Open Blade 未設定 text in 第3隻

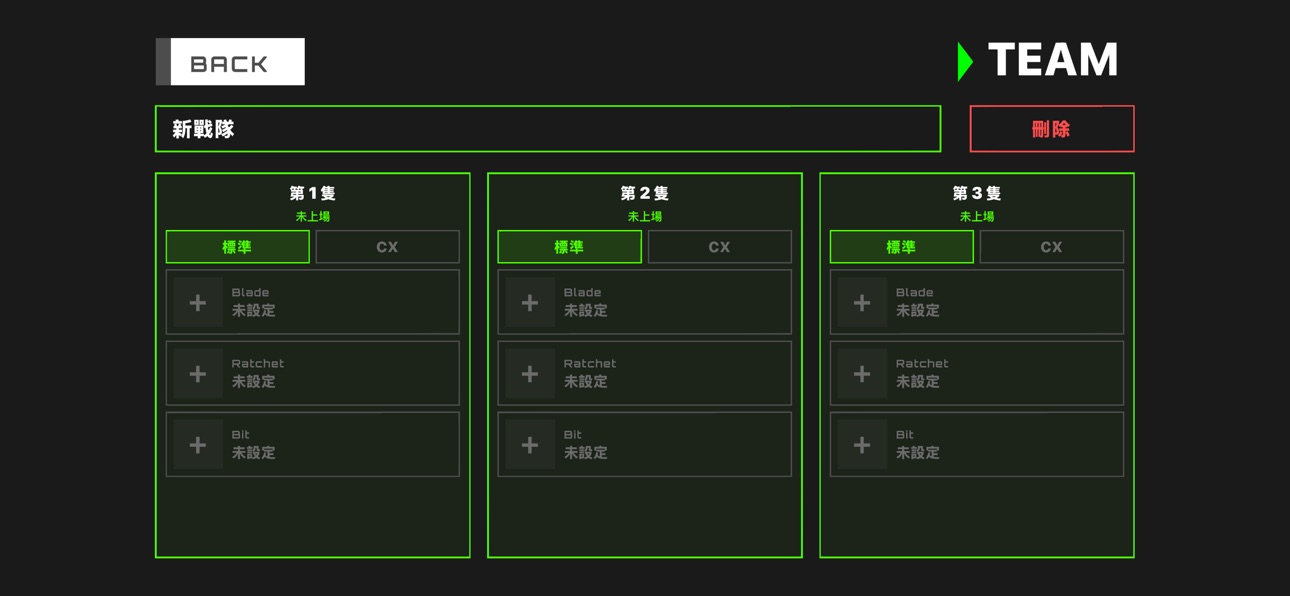(918, 311)
